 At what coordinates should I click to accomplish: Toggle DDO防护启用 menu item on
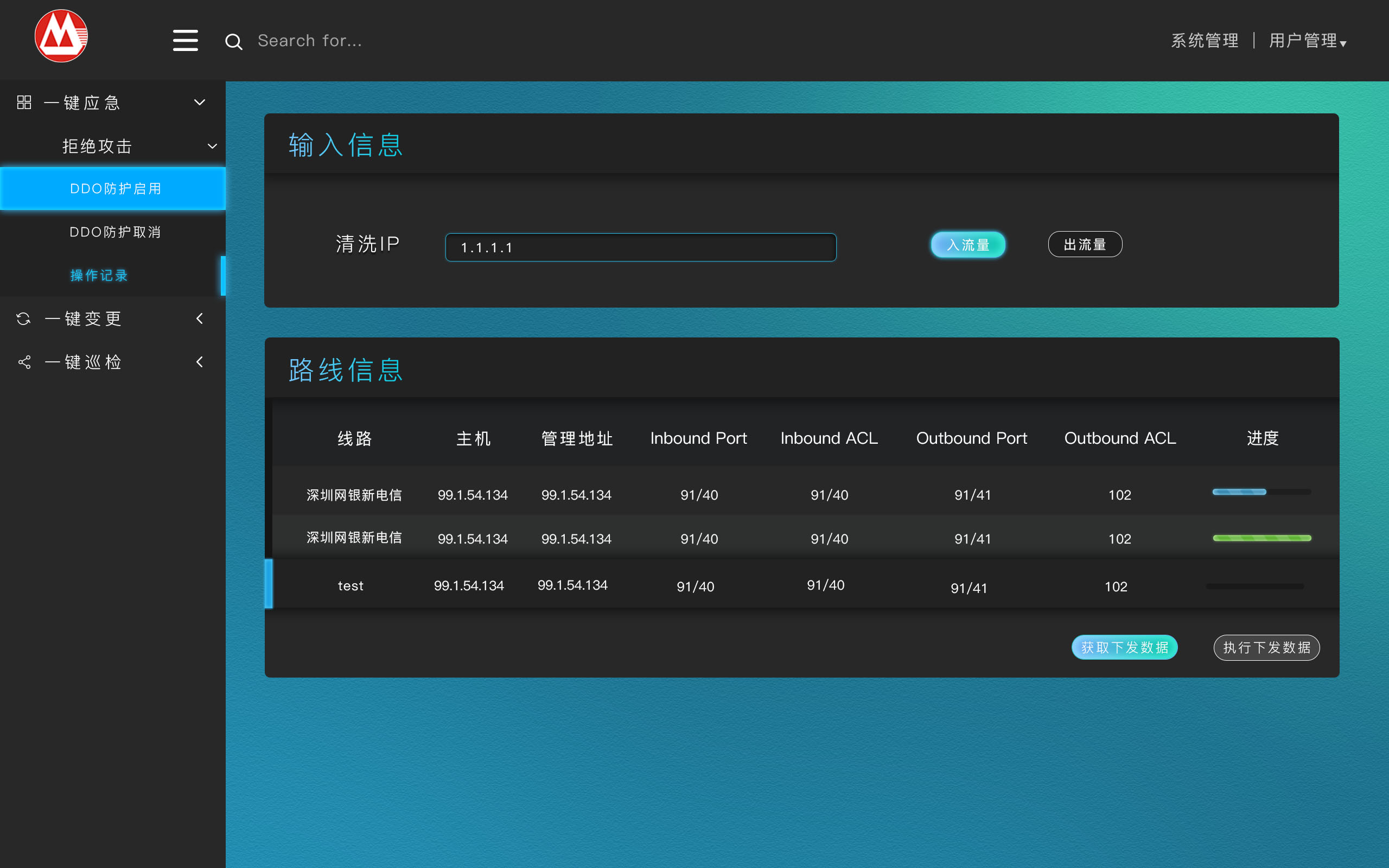(112, 189)
